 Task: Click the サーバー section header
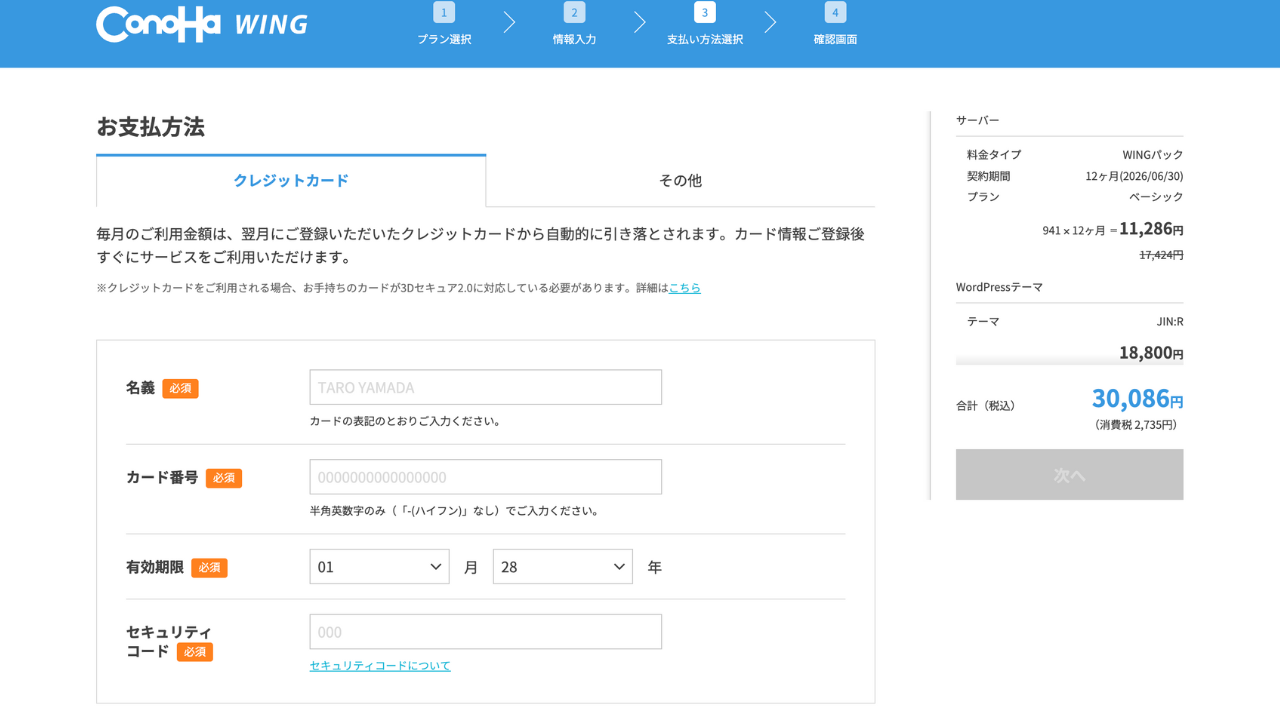(977, 120)
